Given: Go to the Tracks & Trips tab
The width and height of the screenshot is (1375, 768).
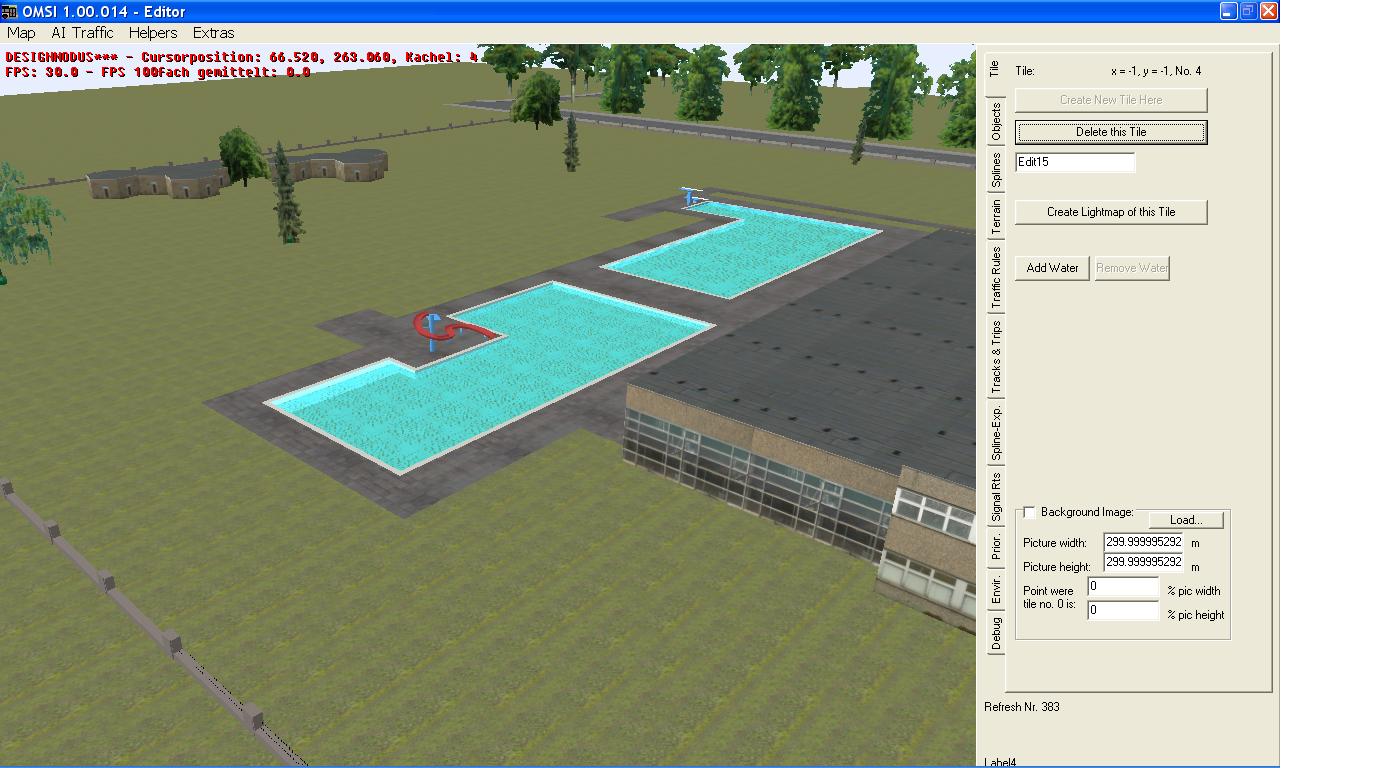Looking at the screenshot, I should (996, 356).
